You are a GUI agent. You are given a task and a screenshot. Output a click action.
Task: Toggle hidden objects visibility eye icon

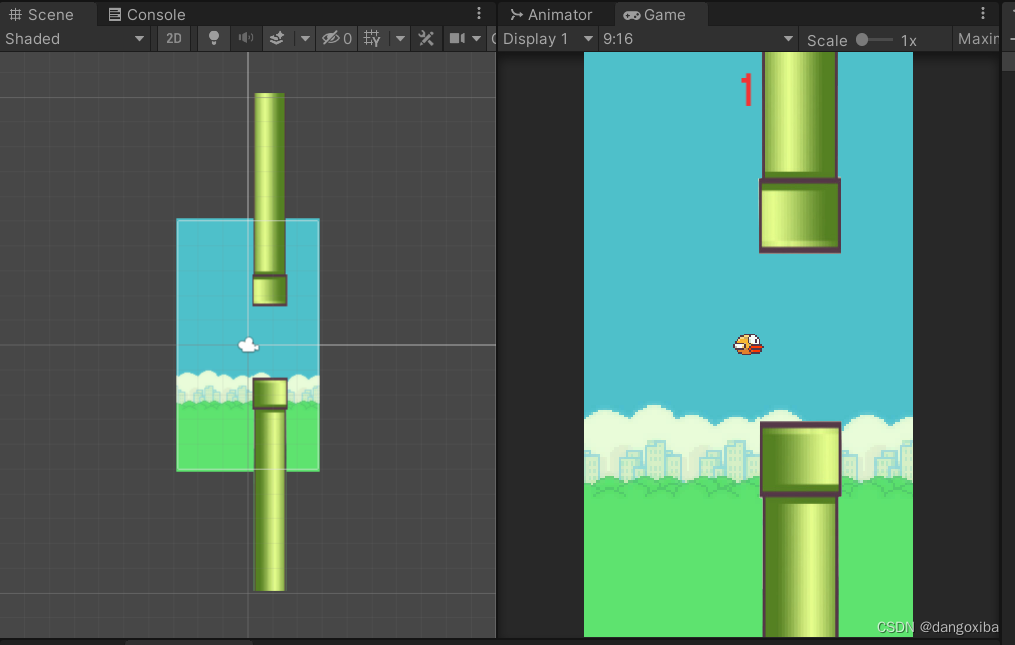(x=337, y=39)
